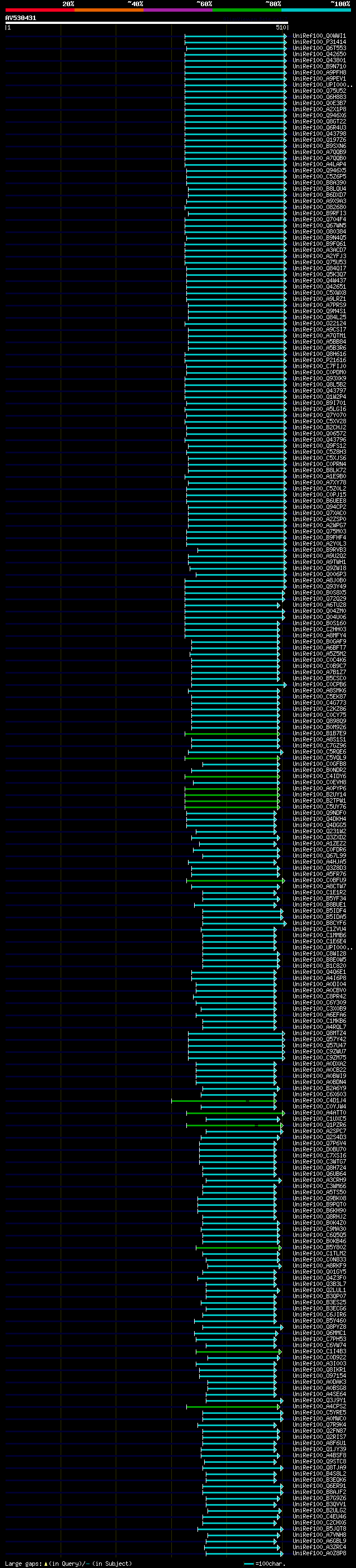The image size is (356, 1568).
Task: Select hit label UniRef100_A3ZRC4
Action: 319,1547
